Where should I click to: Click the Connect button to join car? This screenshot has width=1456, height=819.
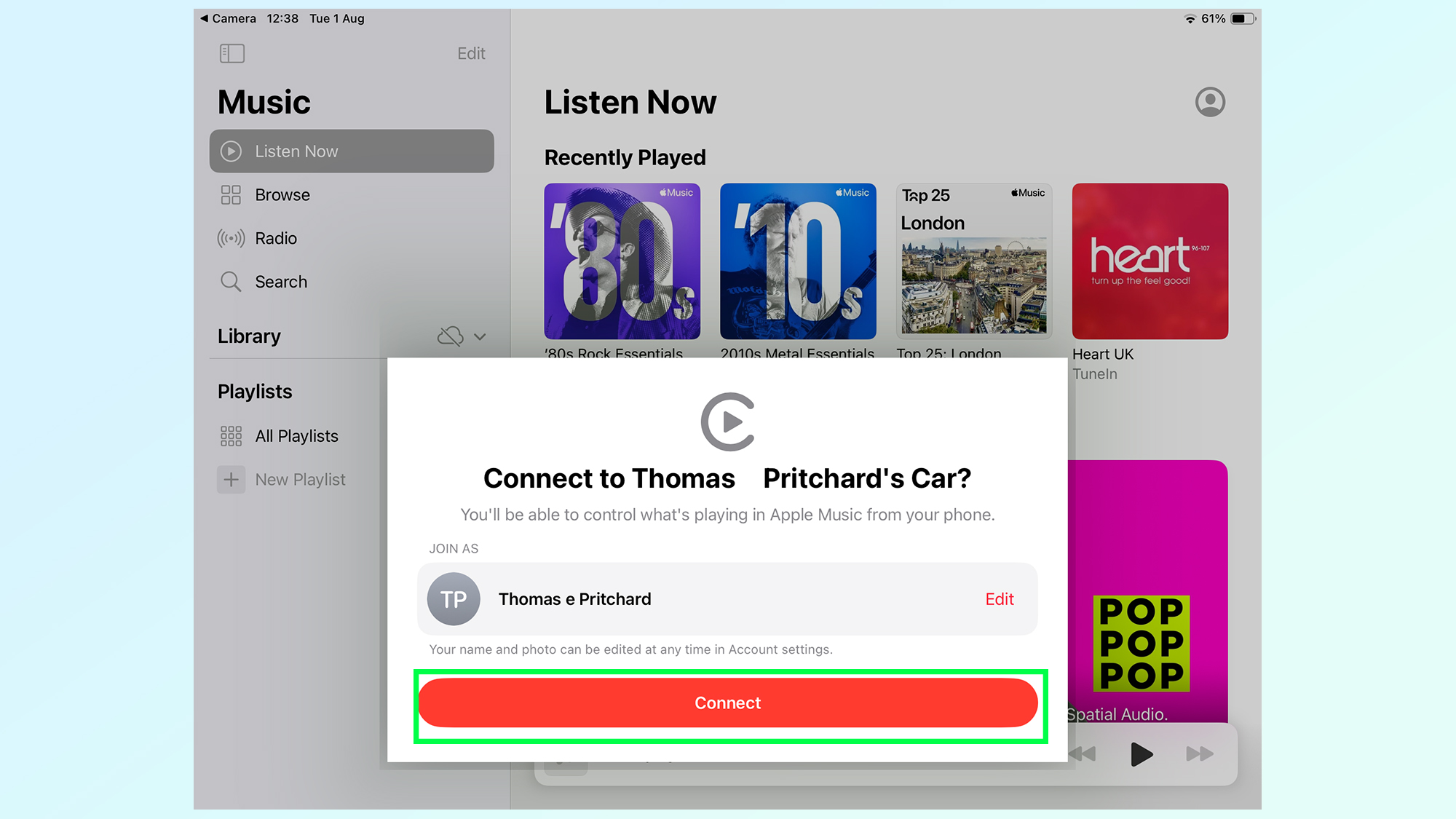[727, 702]
